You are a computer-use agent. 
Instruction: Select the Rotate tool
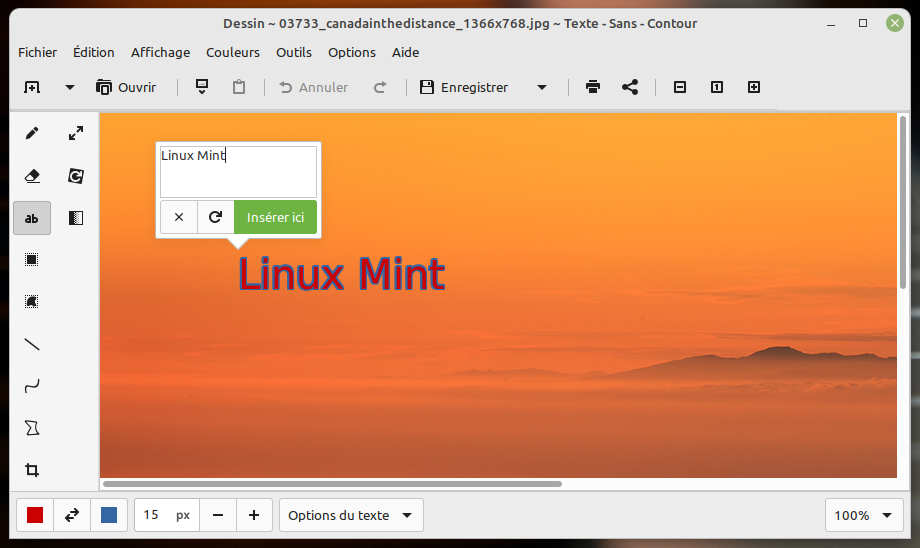[76, 176]
